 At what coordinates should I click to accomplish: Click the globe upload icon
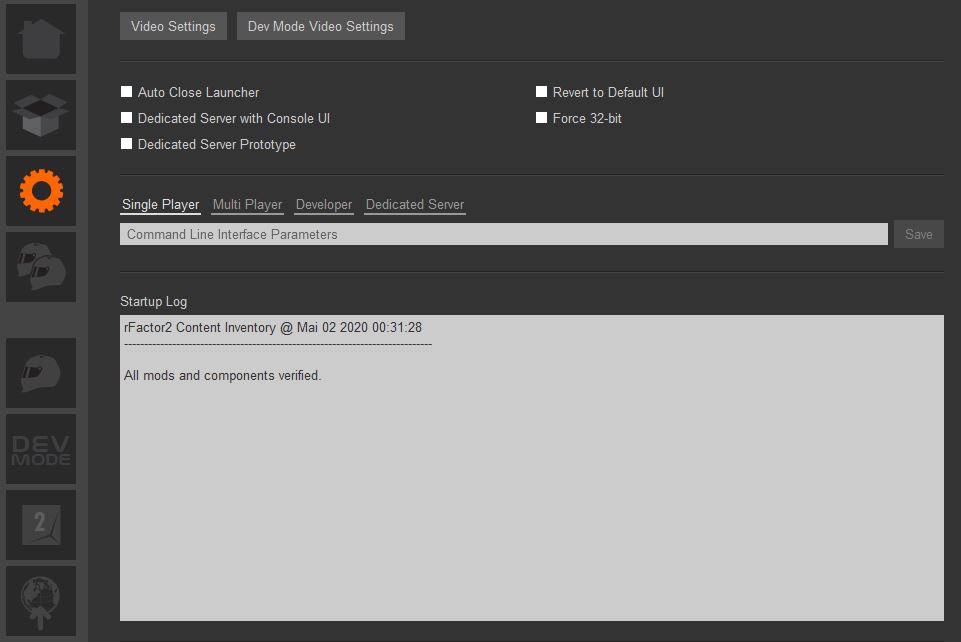[41, 601]
